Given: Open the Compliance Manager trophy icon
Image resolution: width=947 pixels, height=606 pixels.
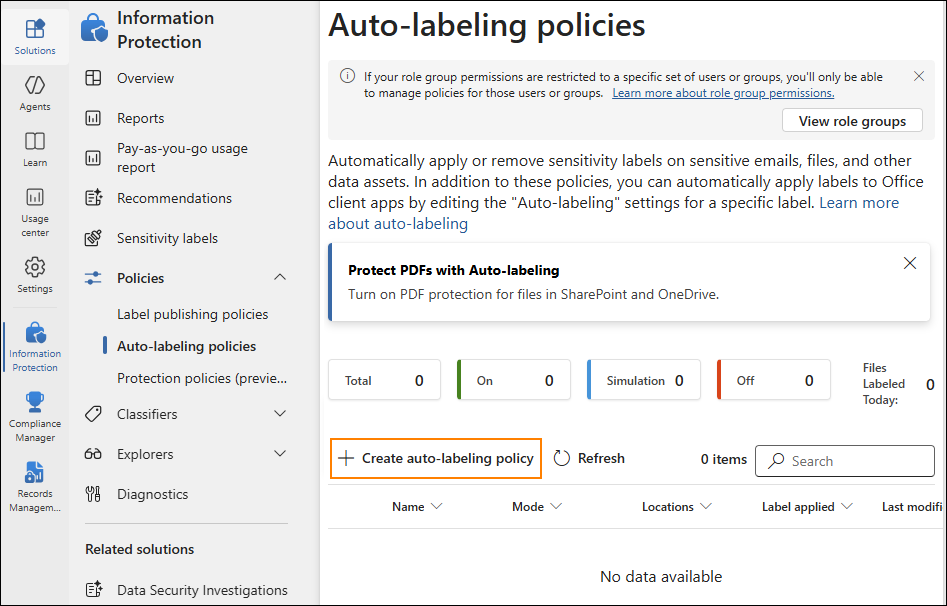Looking at the screenshot, I should tap(35, 402).
